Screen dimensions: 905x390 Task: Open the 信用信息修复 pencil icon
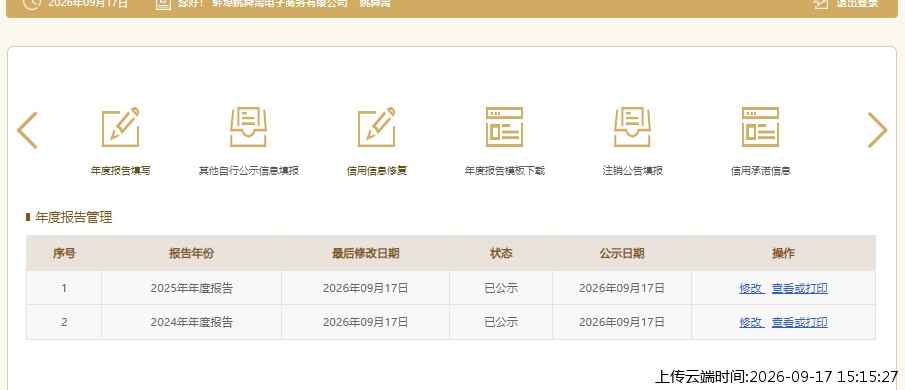pos(377,127)
